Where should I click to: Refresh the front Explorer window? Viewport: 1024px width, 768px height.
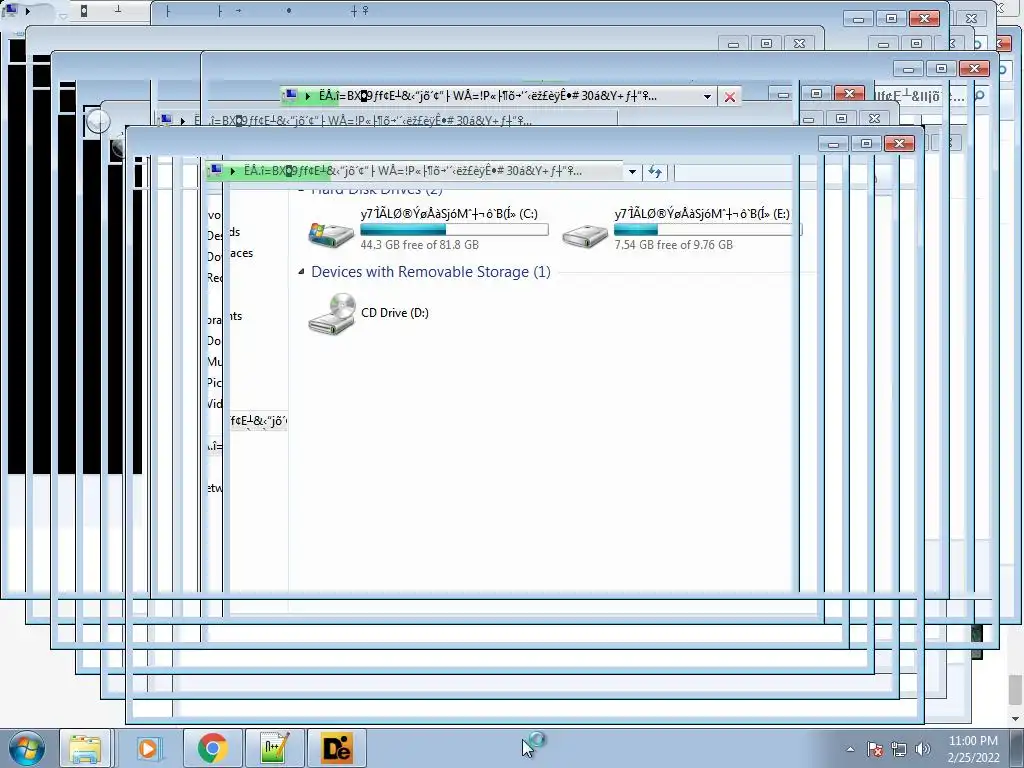(x=655, y=172)
